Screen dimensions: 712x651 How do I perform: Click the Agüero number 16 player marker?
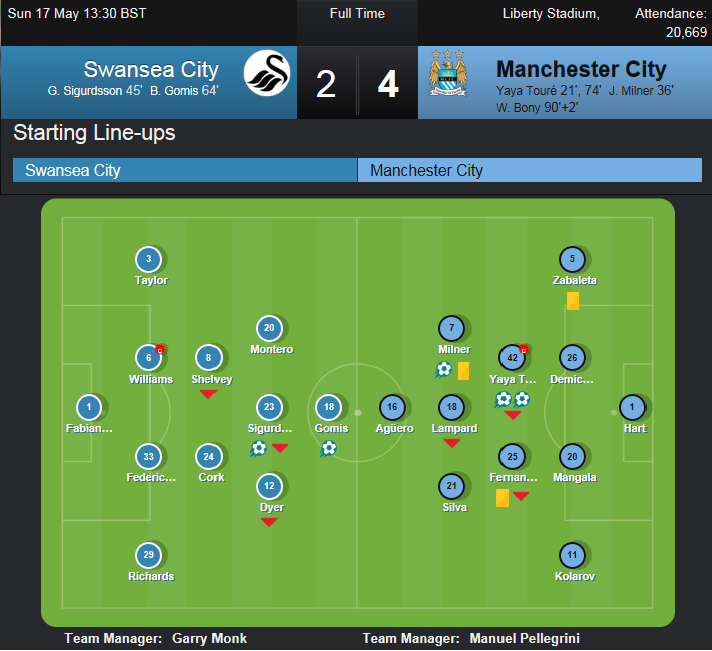392,407
